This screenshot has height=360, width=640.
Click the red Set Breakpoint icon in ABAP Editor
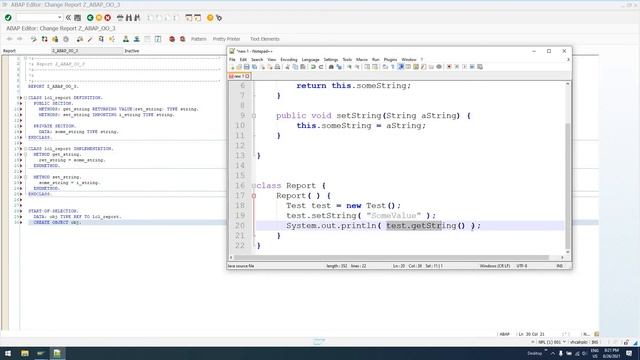click(x=172, y=39)
